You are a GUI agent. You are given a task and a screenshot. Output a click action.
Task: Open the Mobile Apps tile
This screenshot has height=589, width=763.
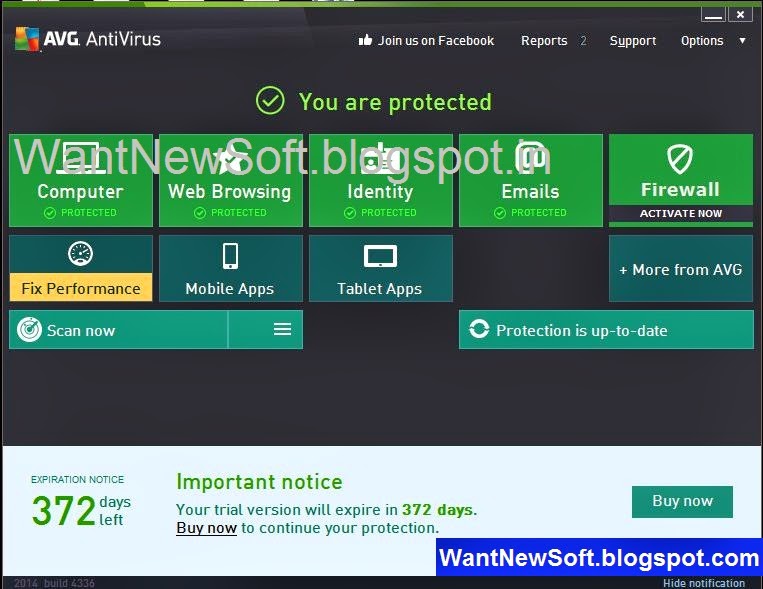[x=231, y=269]
